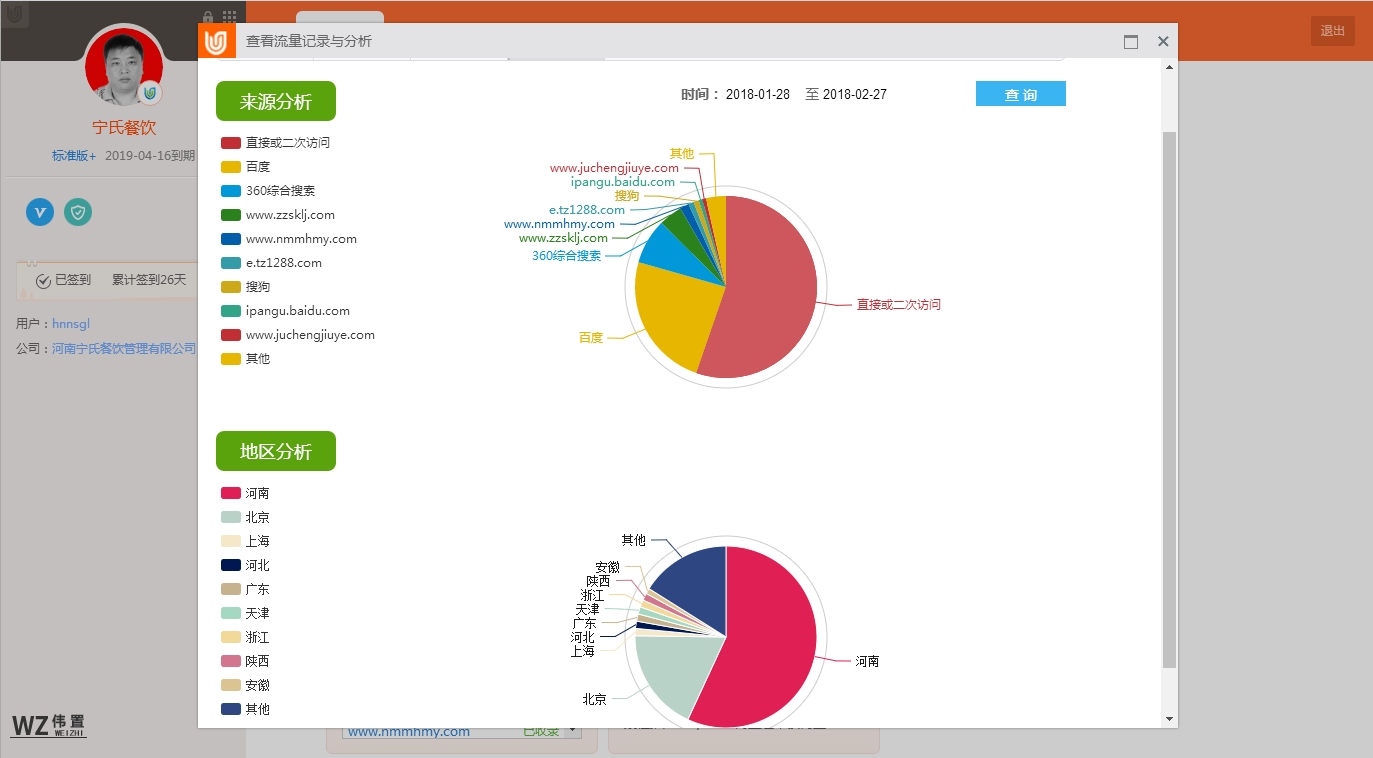
Task: Click the blue V verification badge icon
Action: pos(40,212)
